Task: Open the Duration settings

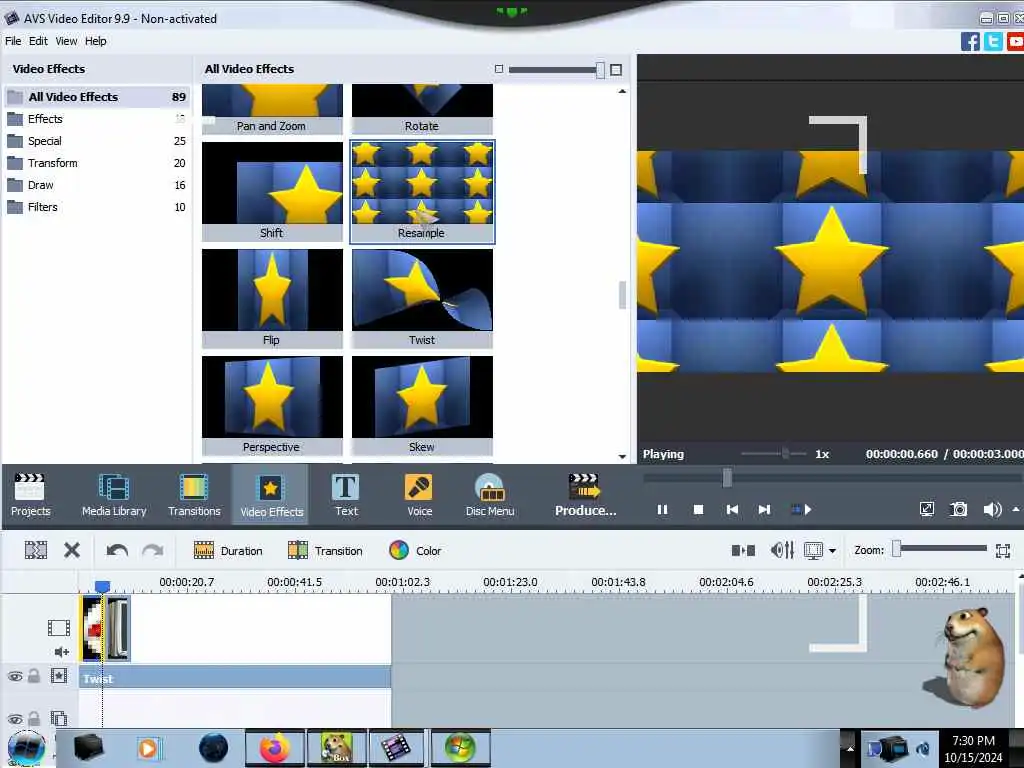Action: tap(228, 551)
